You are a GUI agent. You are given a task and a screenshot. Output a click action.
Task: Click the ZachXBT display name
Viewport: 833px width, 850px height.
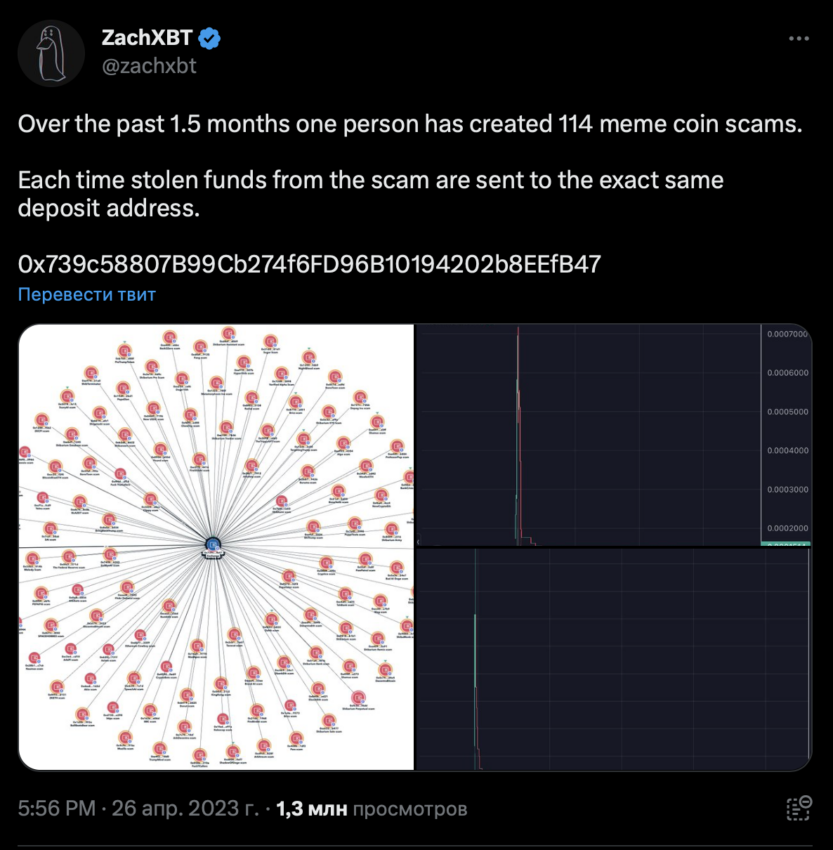(x=147, y=38)
